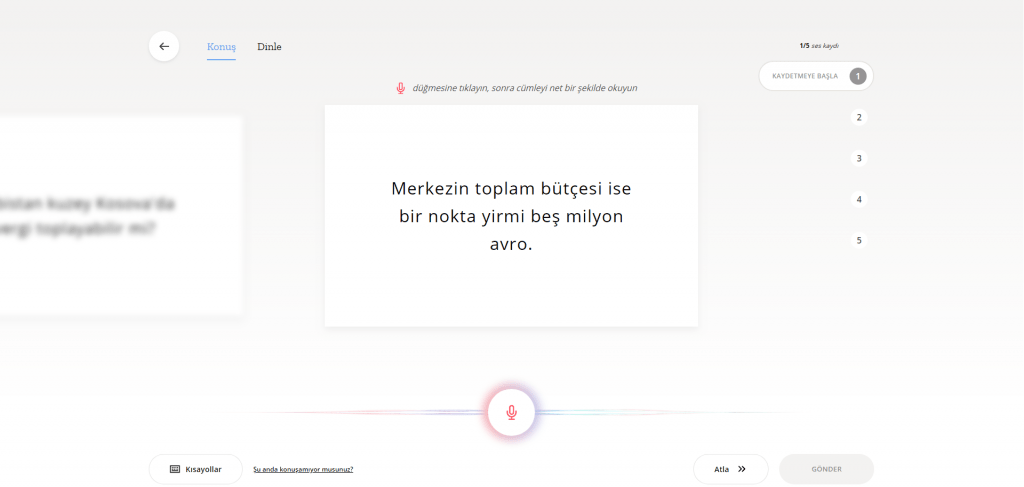The image size is (1024, 487).
Task: Go back with the arrow button
Action: (164, 46)
